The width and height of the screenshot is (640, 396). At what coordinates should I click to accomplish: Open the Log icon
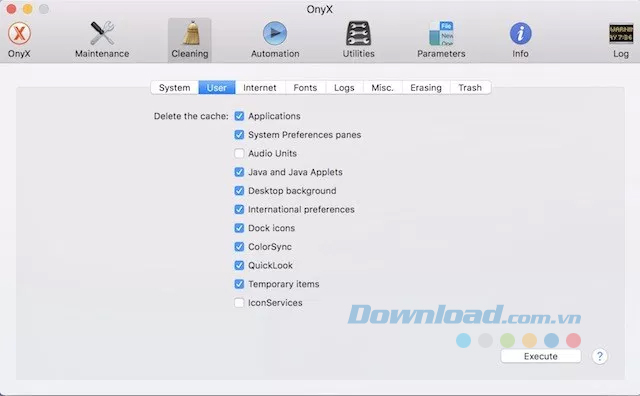621,33
